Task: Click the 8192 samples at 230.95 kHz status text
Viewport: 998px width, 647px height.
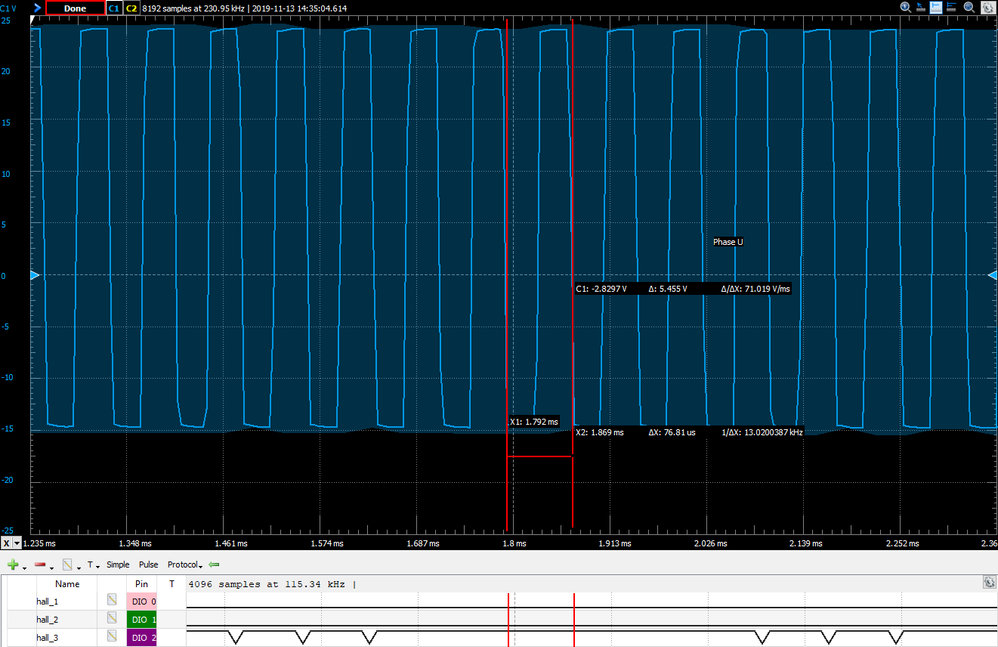Action: pyautogui.click(x=193, y=8)
